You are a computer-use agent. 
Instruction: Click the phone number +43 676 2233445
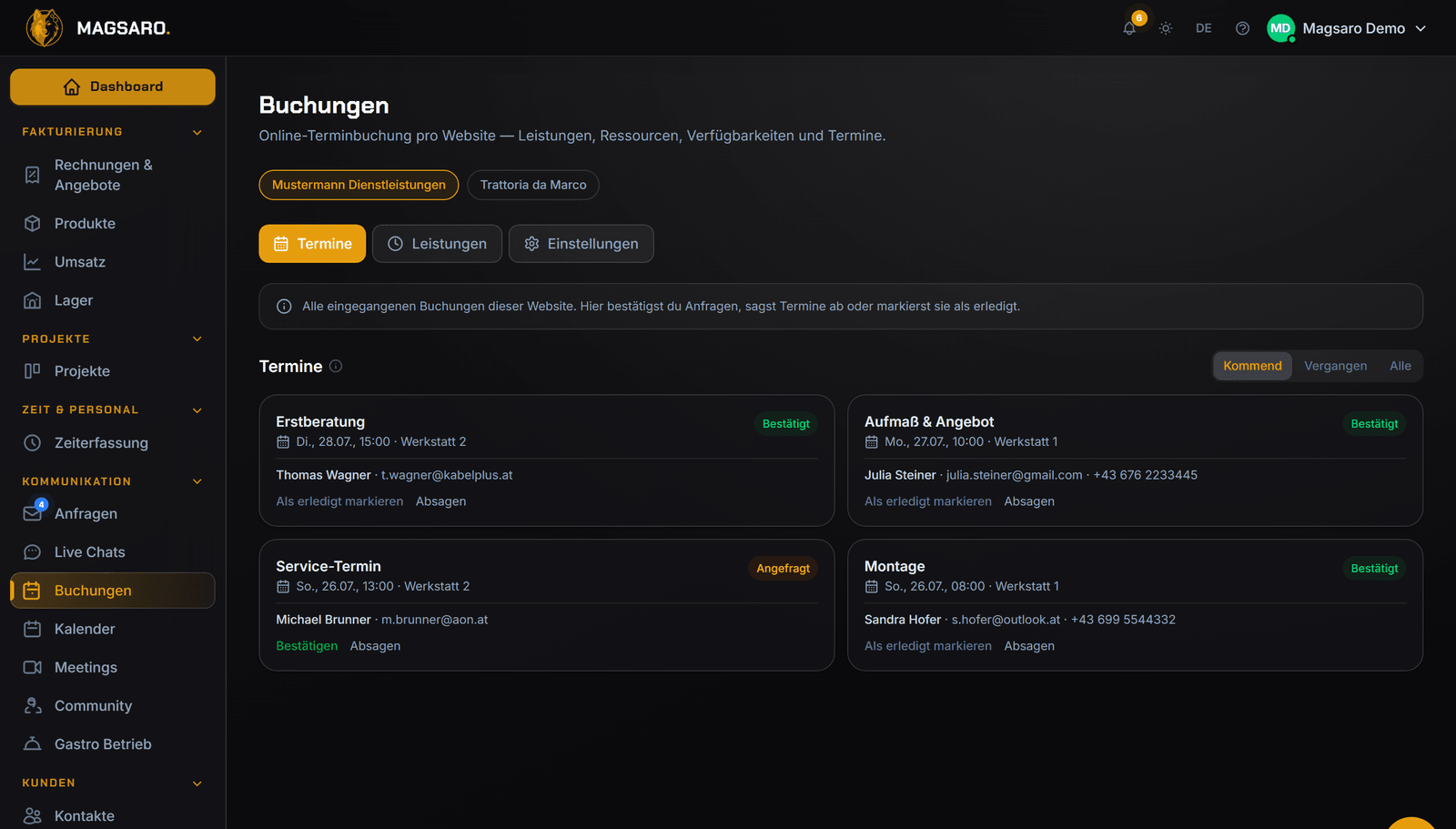tap(1145, 475)
